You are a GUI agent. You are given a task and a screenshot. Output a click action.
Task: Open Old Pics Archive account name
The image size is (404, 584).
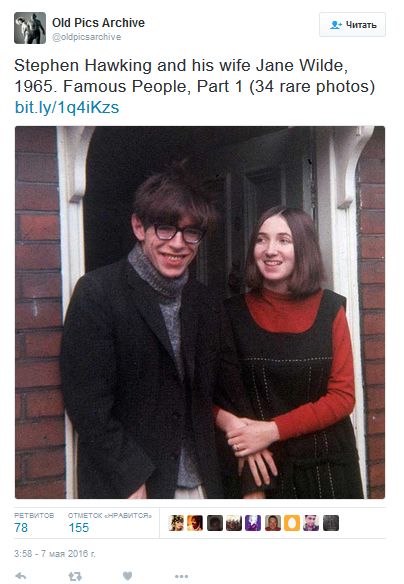click(x=98, y=22)
